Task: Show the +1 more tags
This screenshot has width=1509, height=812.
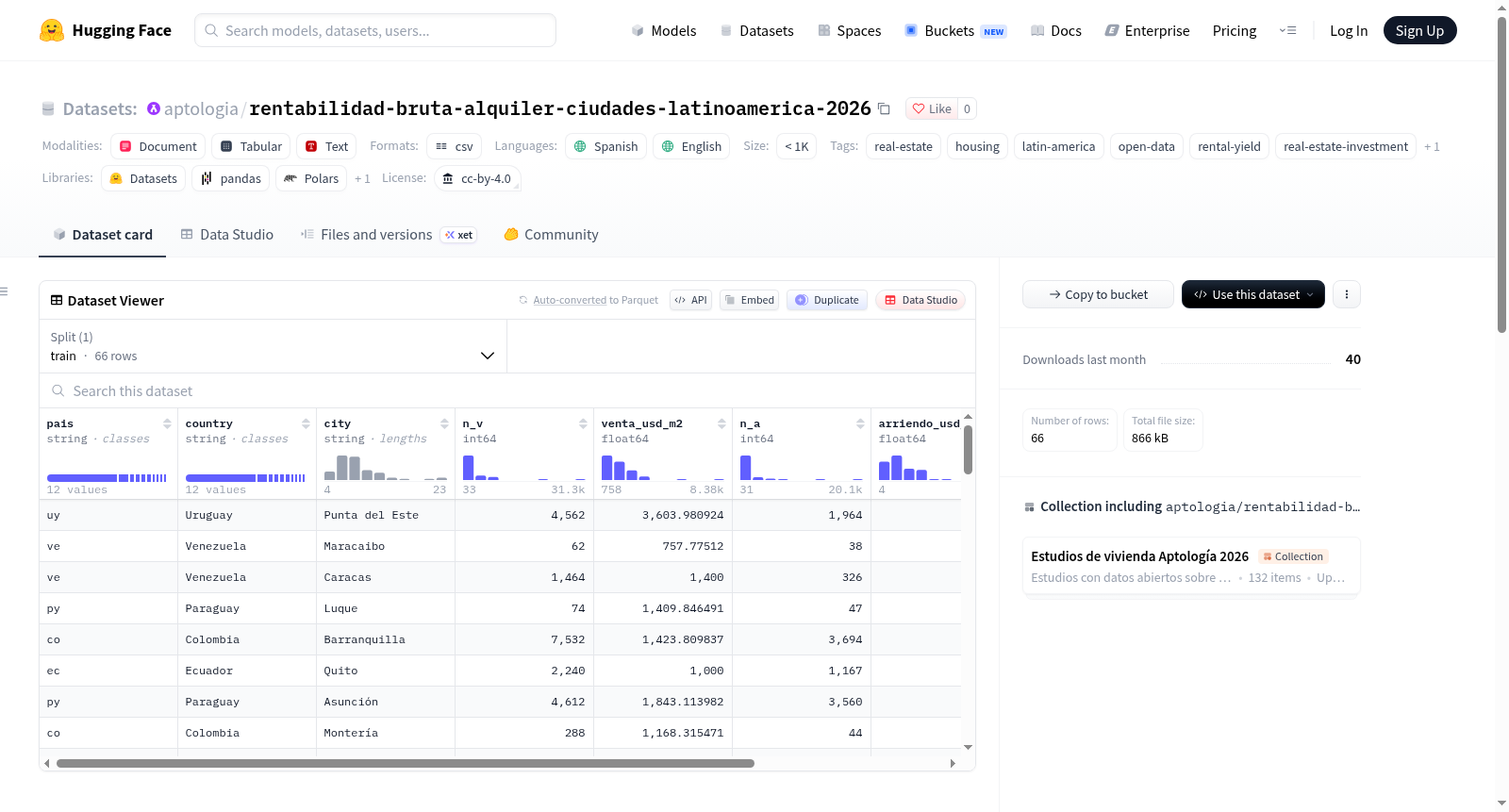Action: (1432, 146)
